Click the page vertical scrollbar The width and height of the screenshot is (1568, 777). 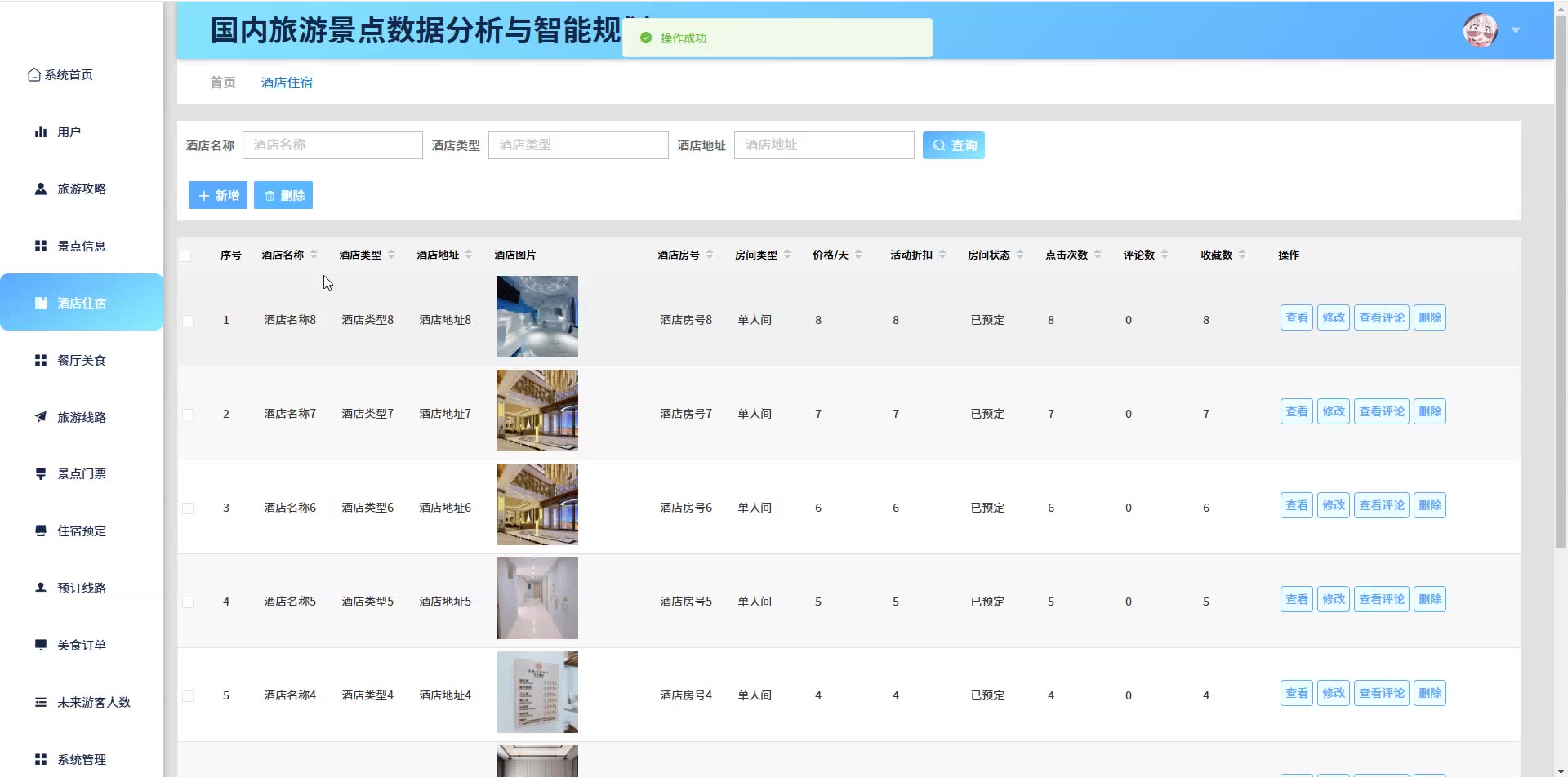(x=1561, y=326)
